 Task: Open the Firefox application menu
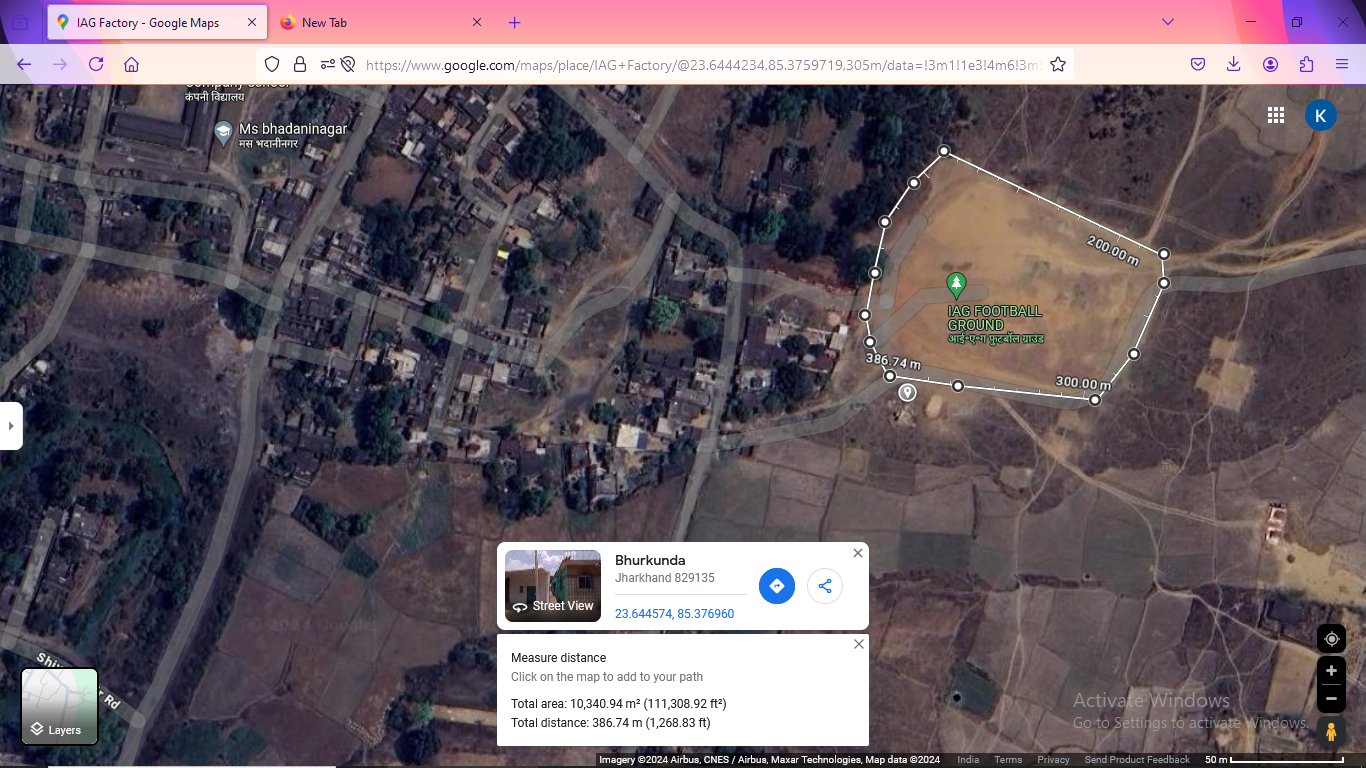click(1342, 64)
